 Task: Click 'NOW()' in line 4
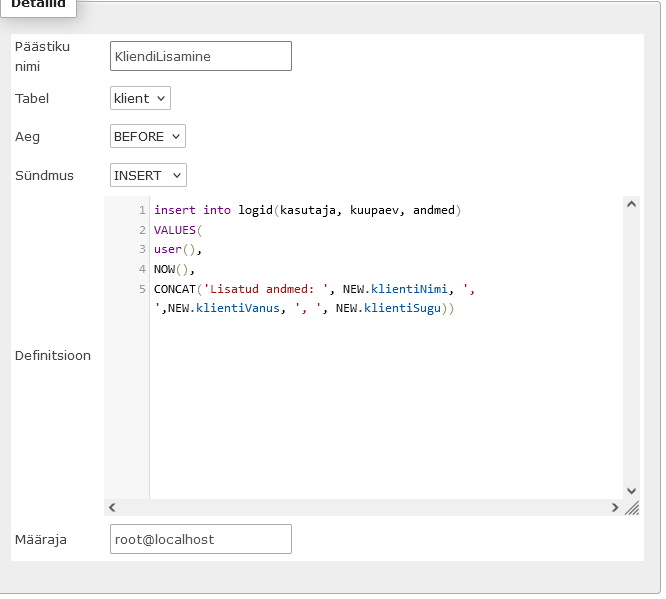171,269
